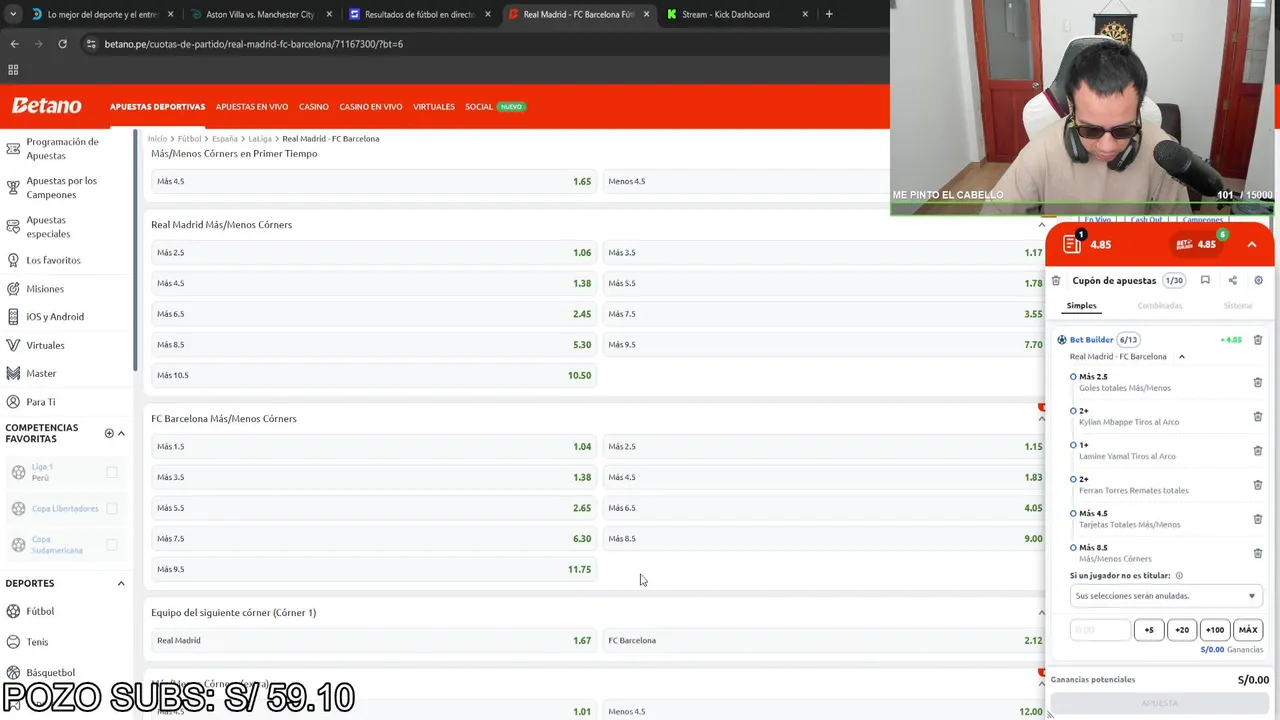Open the iOS y Android phone icon

click(13, 317)
